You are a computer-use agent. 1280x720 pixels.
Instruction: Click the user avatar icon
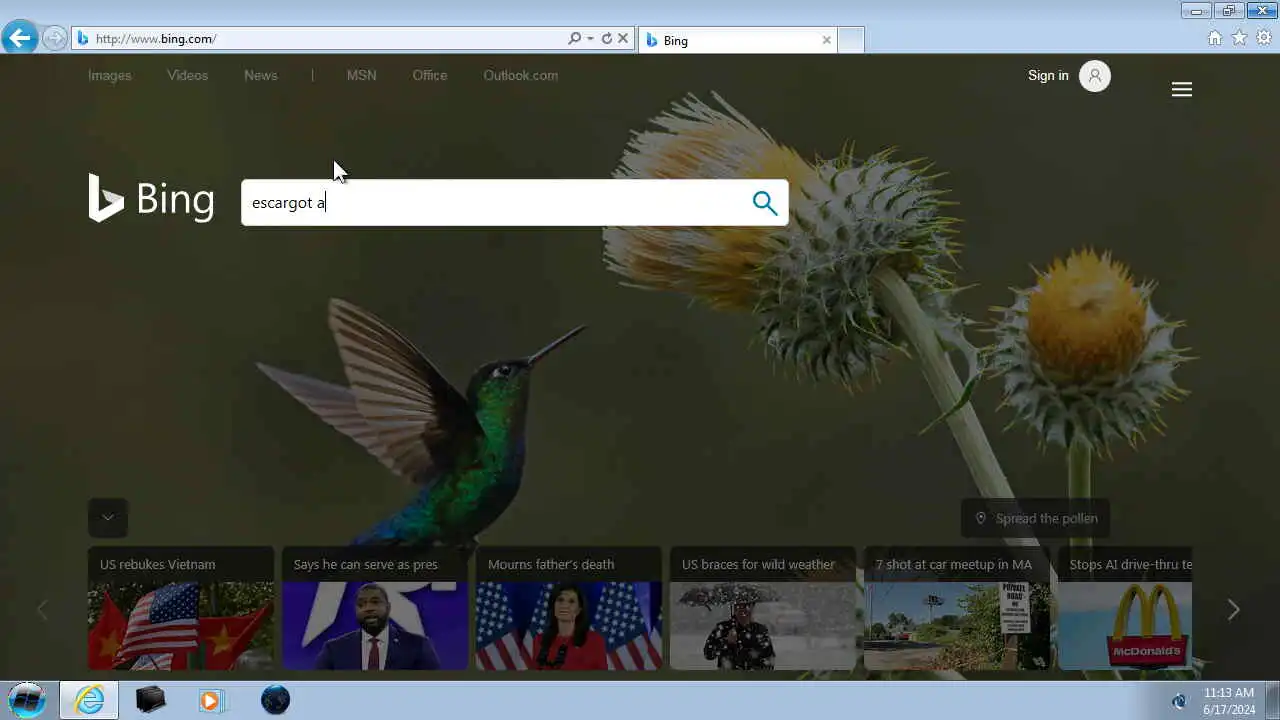[1095, 76]
